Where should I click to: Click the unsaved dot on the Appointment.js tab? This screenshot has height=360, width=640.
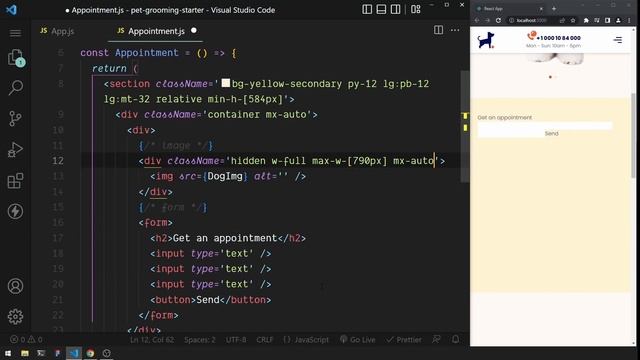click(194, 30)
